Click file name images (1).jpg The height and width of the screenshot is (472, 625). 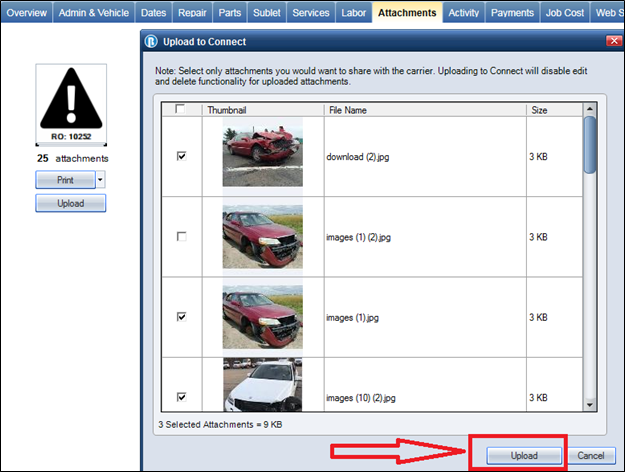[352, 318]
